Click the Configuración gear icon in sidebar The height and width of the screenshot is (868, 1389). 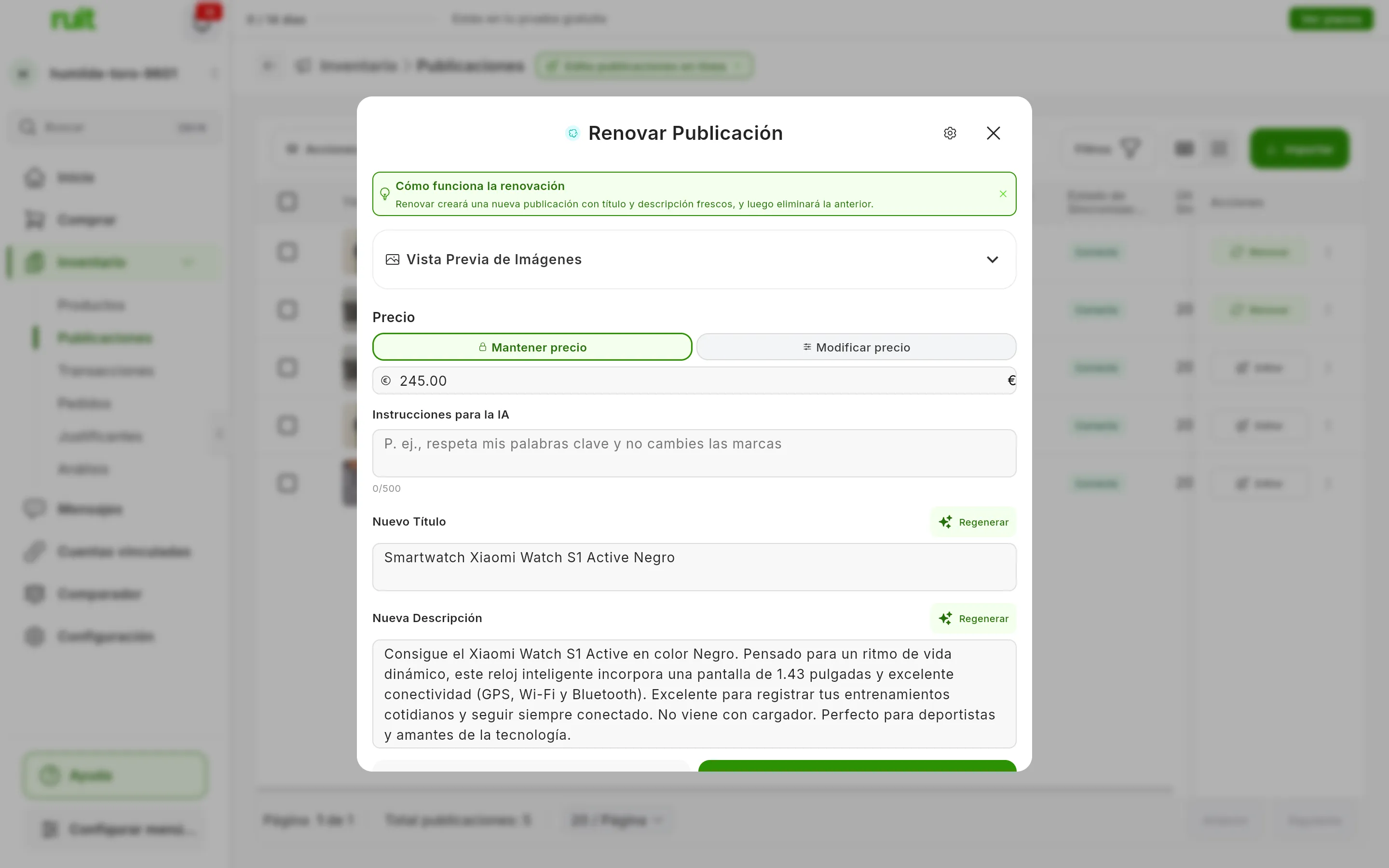coord(34,636)
